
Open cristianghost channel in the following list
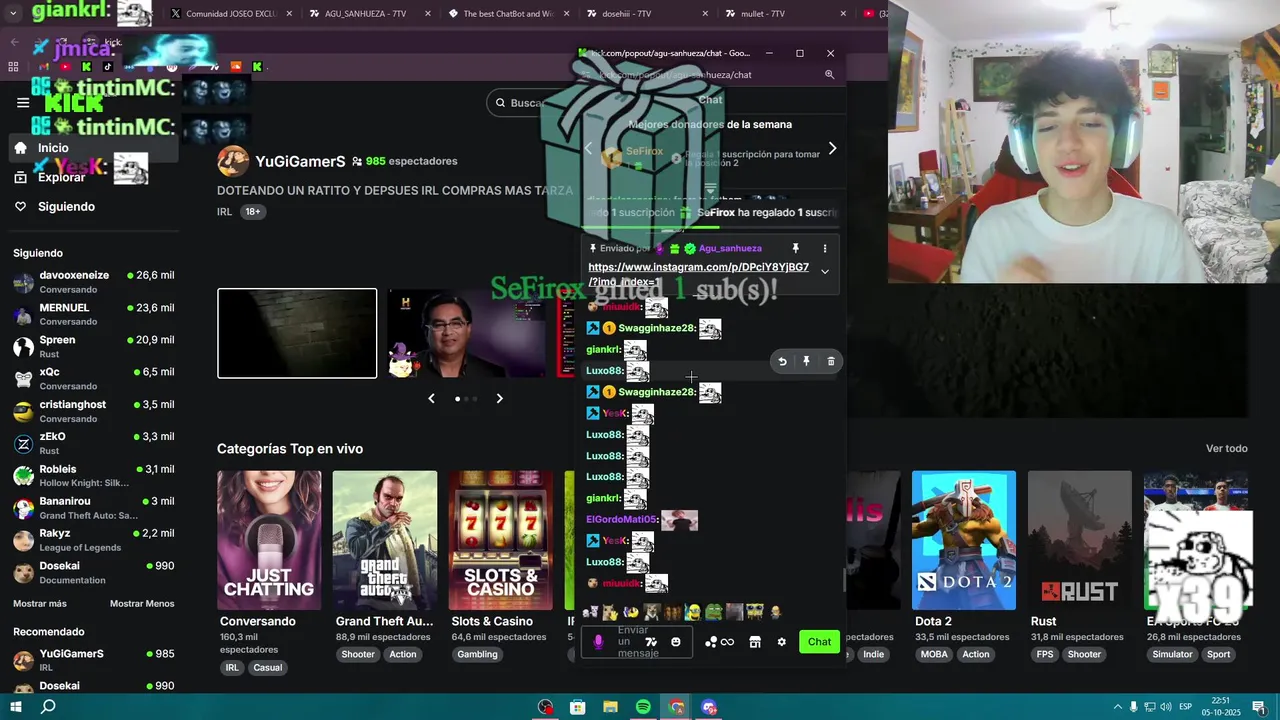(93, 411)
